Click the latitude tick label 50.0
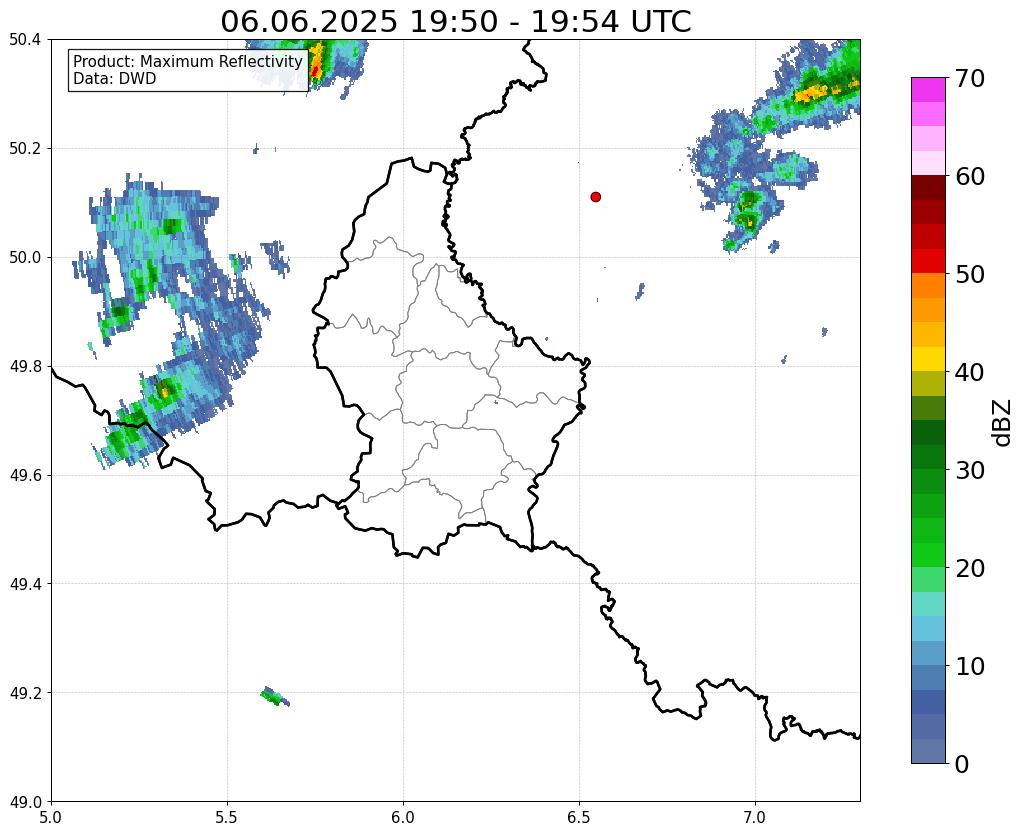Viewport: 1023px width, 834px height. pyautogui.click(x=25, y=258)
